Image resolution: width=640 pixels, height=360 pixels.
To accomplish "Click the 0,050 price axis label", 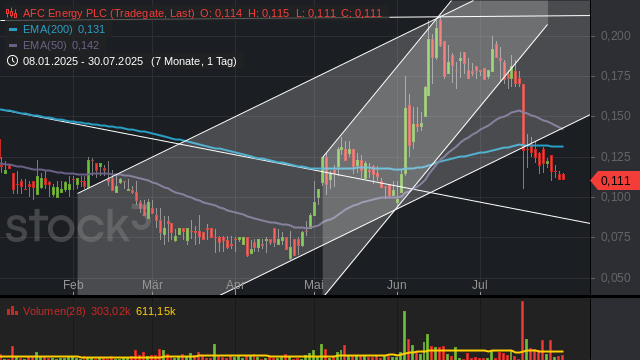I will pos(616,278).
